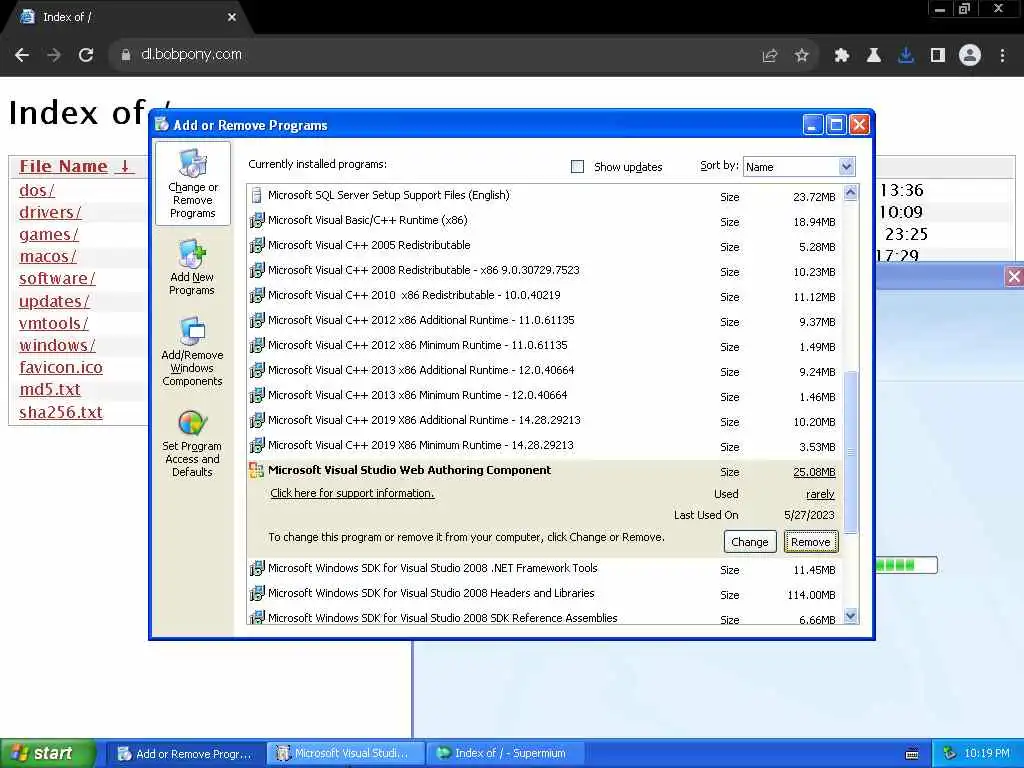
Task: Open windows/ directory link
Action: 57,345
